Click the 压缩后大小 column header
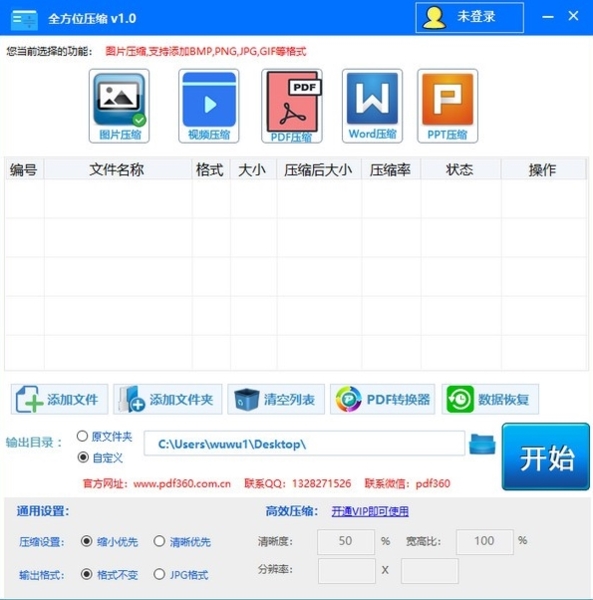Image resolution: width=593 pixels, height=600 pixels. pos(319,170)
